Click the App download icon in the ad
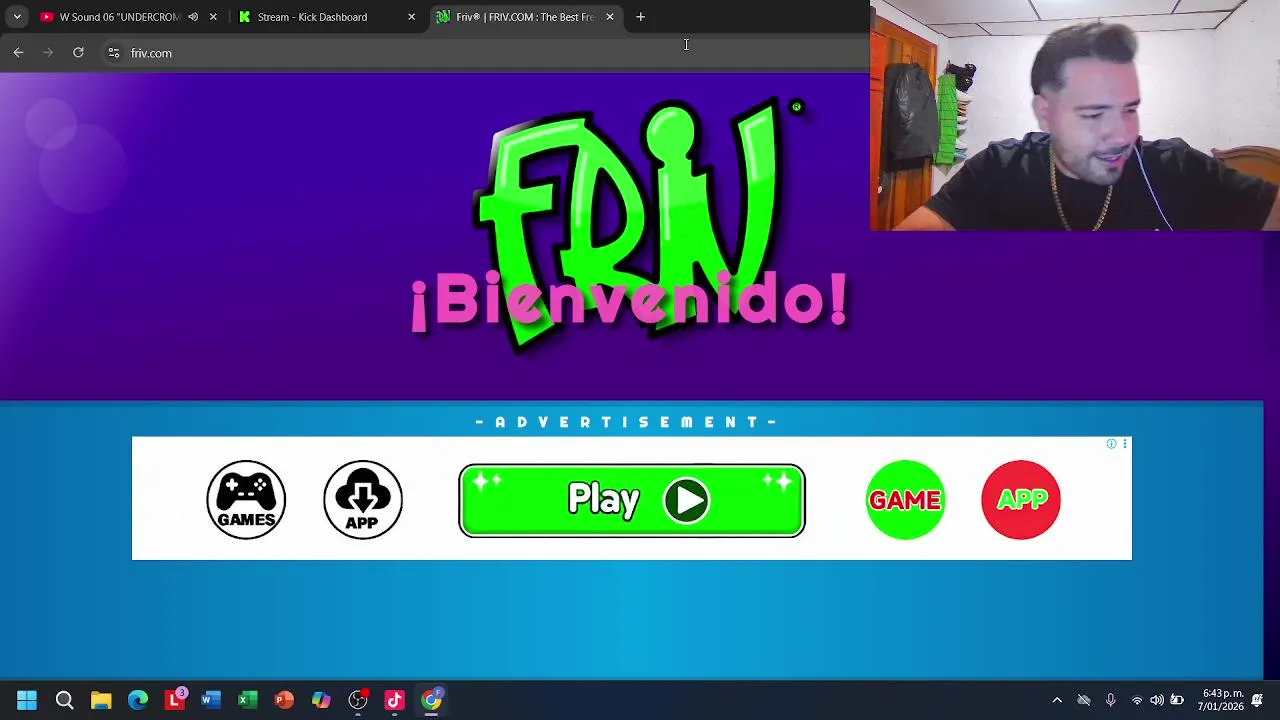Screen dimensions: 1280x720 (363, 500)
